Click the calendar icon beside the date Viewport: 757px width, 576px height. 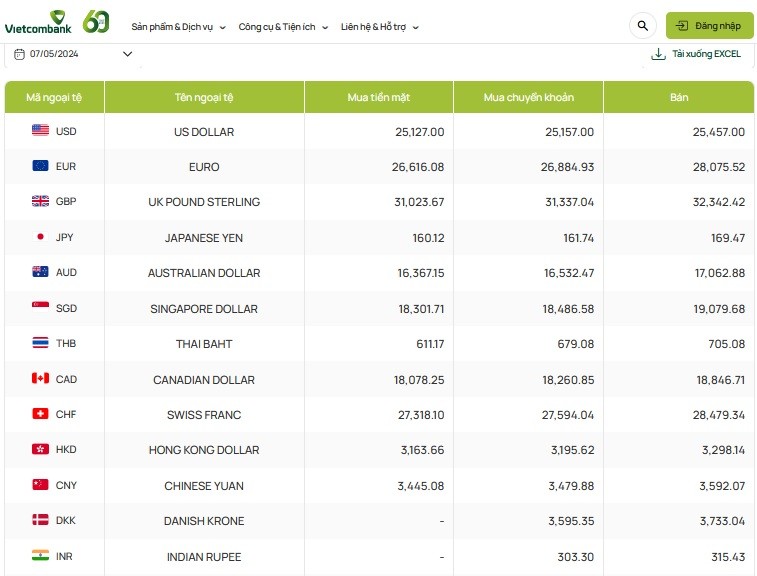click(19, 54)
